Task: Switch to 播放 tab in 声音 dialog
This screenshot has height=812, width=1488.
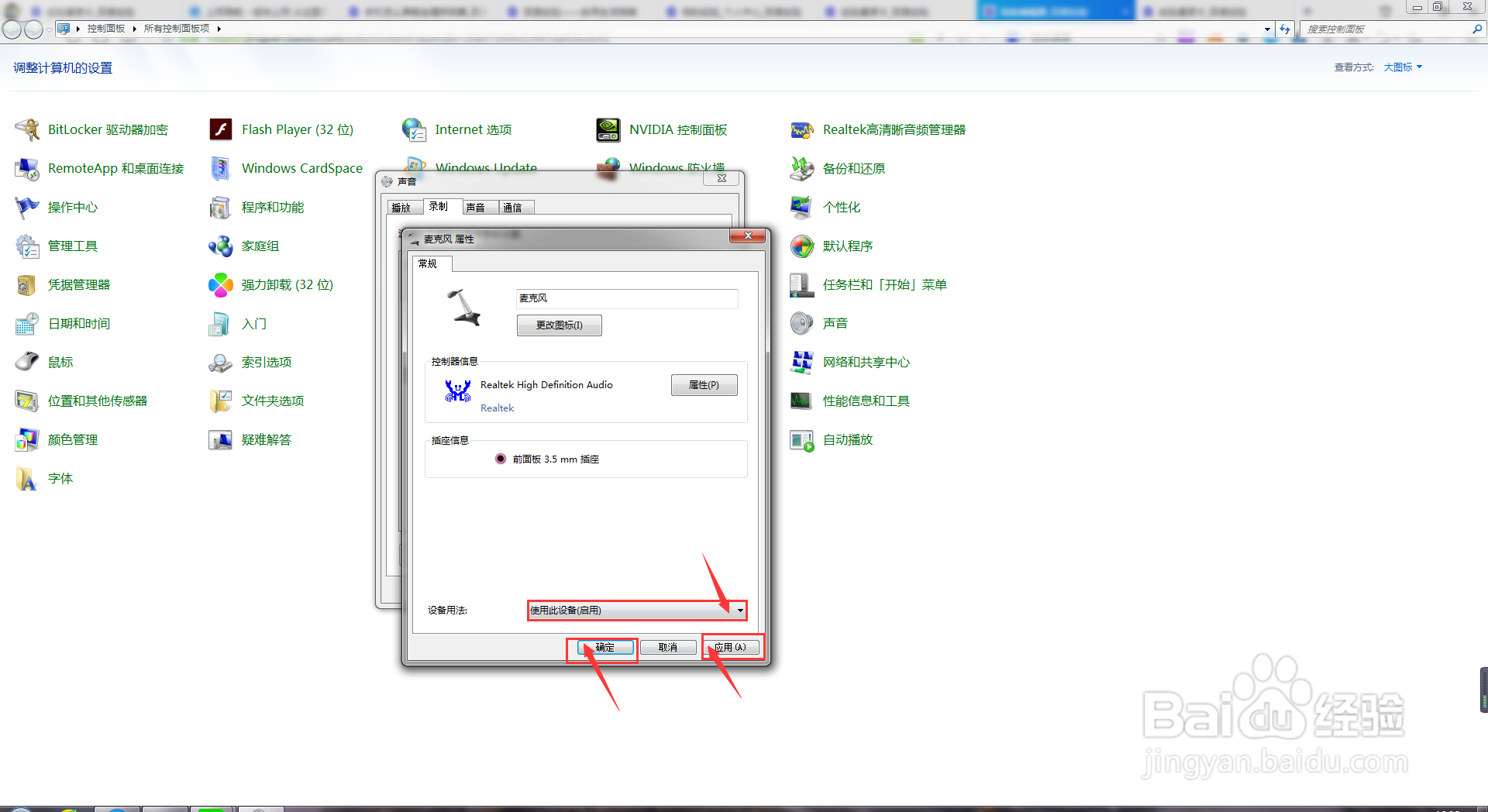Action: (401, 208)
